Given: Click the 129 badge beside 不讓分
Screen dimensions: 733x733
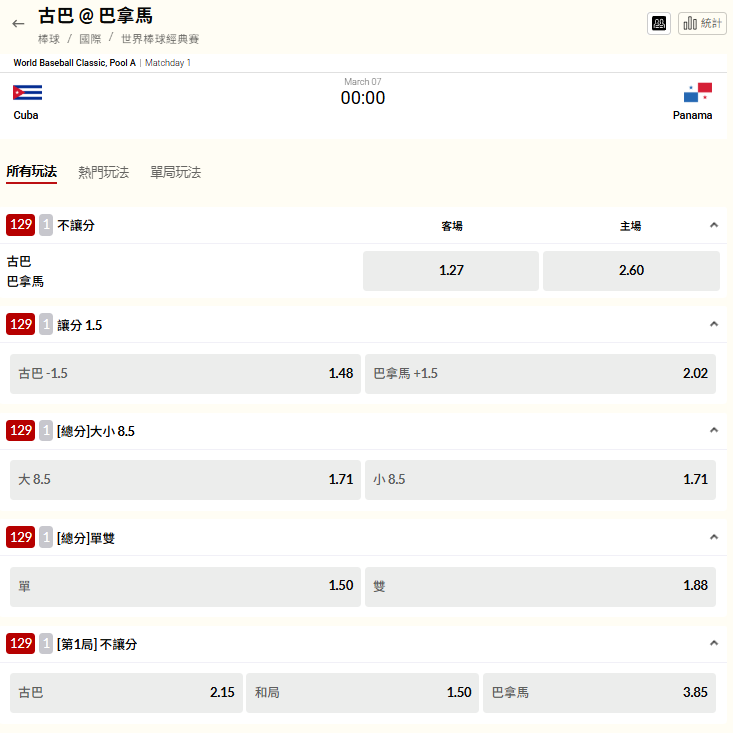Looking at the screenshot, I should pyautogui.click(x=20, y=225).
